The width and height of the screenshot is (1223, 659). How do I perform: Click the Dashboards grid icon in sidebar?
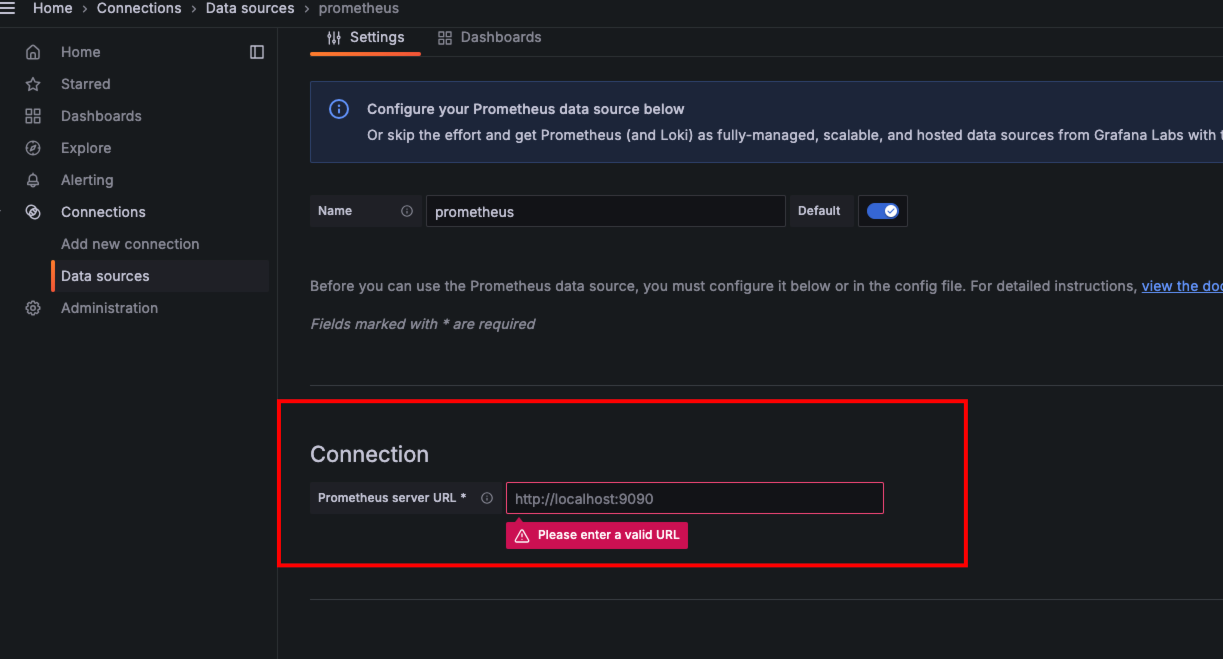(33, 116)
